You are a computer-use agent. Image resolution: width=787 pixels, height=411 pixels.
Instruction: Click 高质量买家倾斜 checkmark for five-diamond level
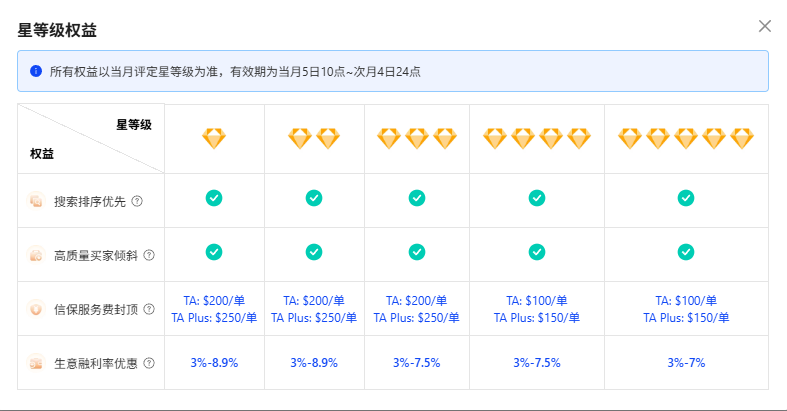tap(686, 252)
